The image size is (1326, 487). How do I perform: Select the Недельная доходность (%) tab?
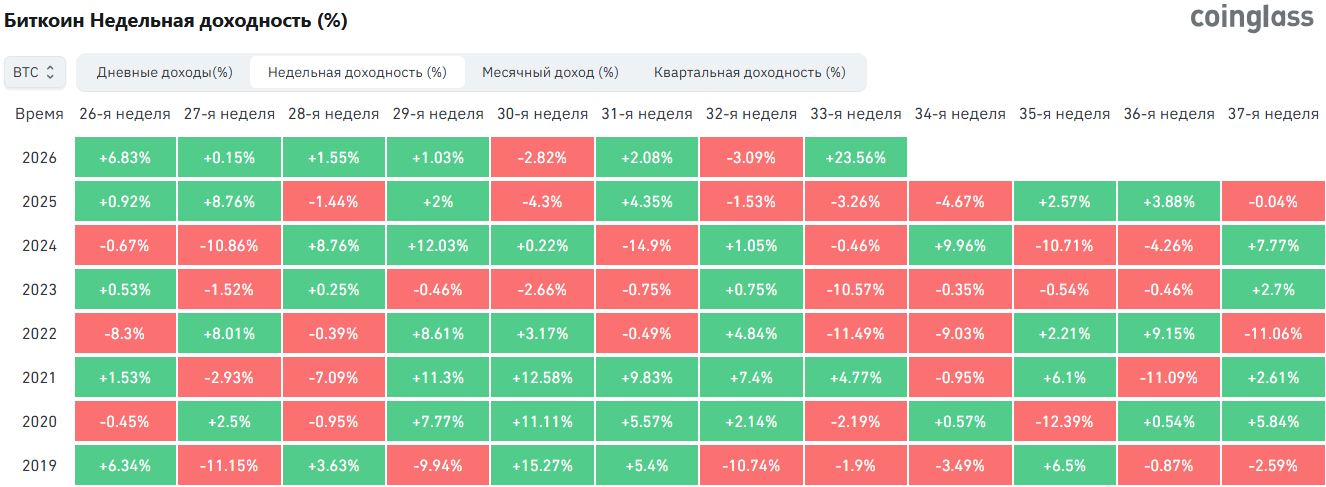click(357, 72)
